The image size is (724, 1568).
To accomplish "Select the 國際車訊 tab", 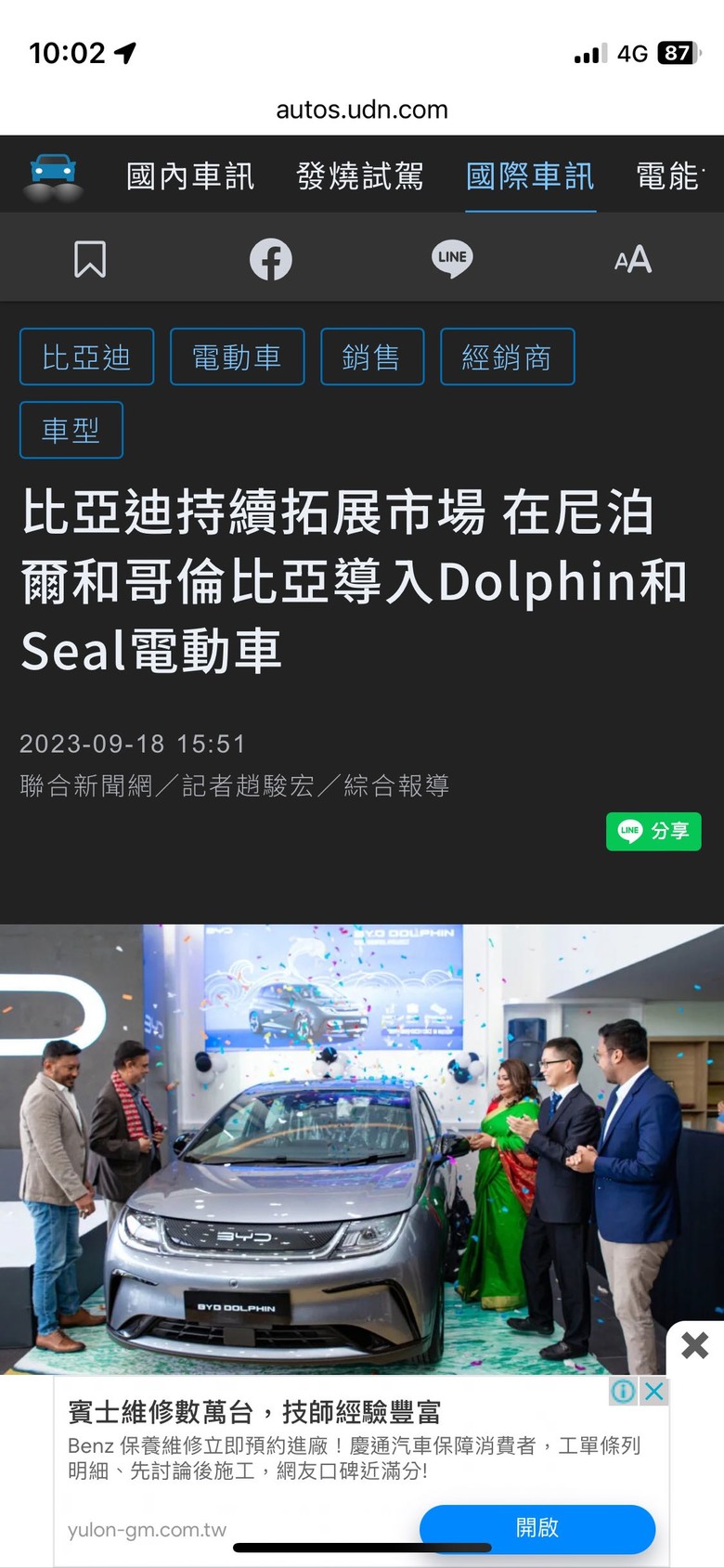I will (x=530, y=175).
